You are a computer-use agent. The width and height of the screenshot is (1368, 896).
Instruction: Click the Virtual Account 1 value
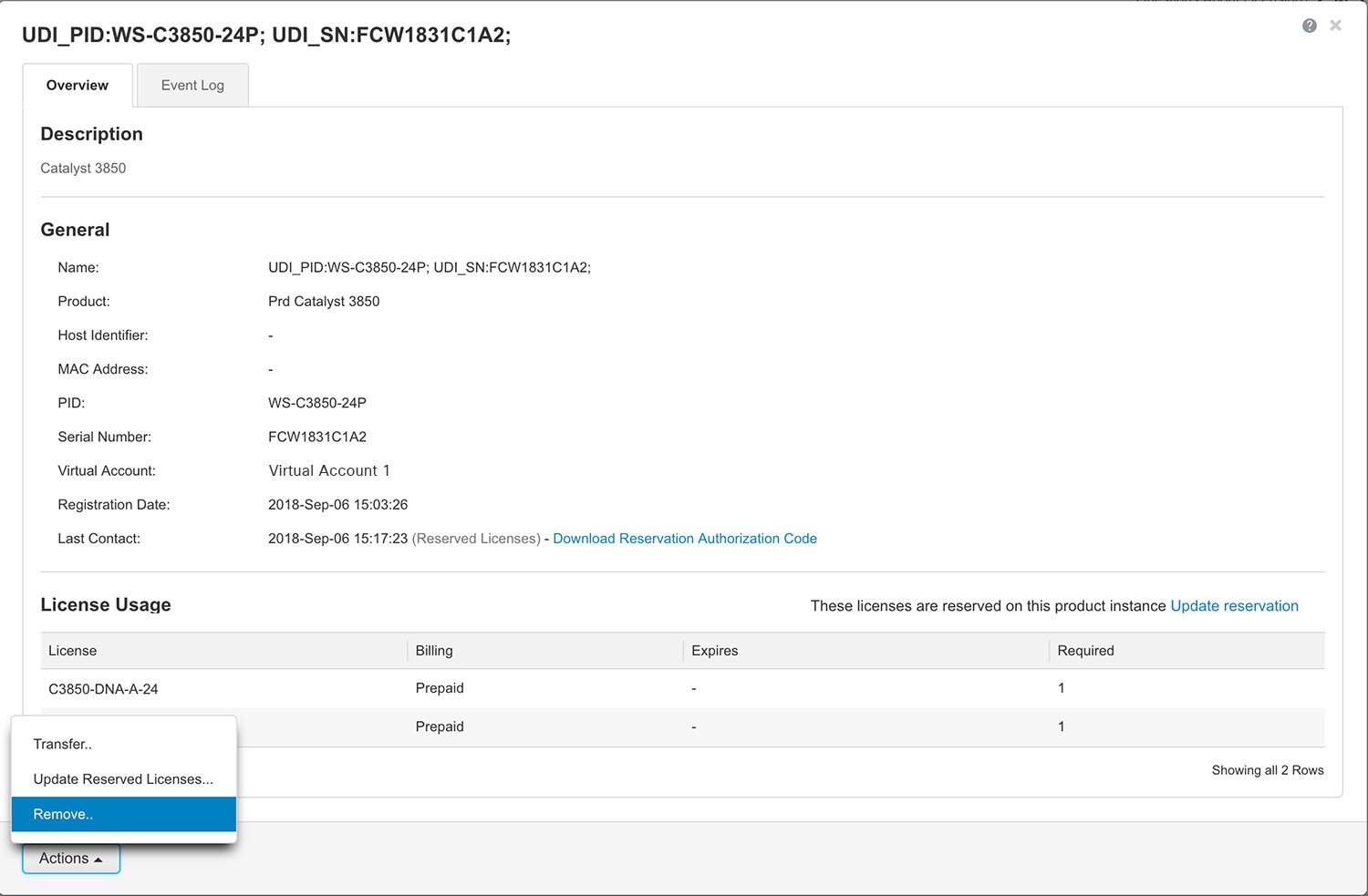pyautogui.click(x=329, y=470)
